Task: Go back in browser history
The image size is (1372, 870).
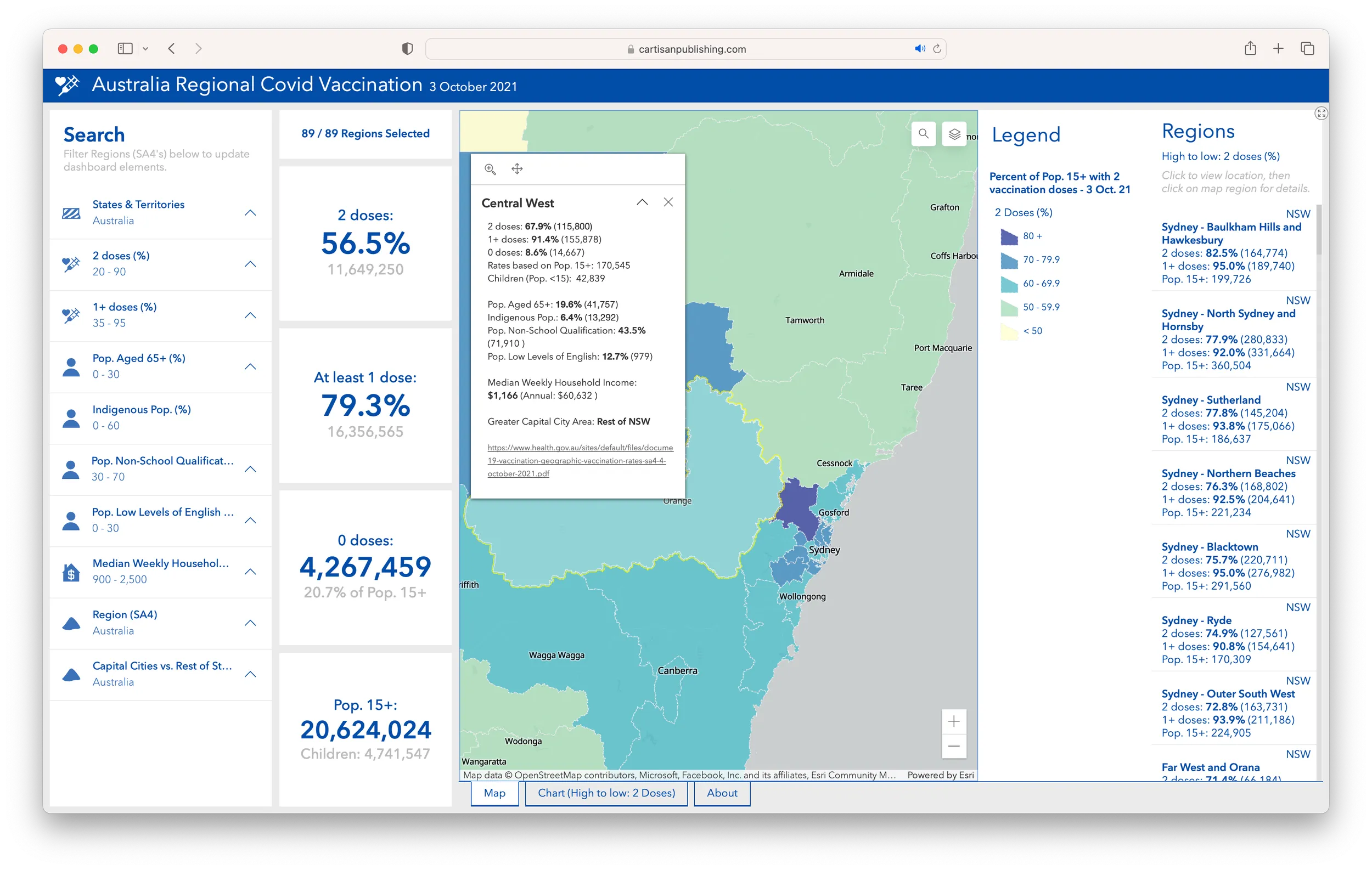Action: (x=171, y=48)
